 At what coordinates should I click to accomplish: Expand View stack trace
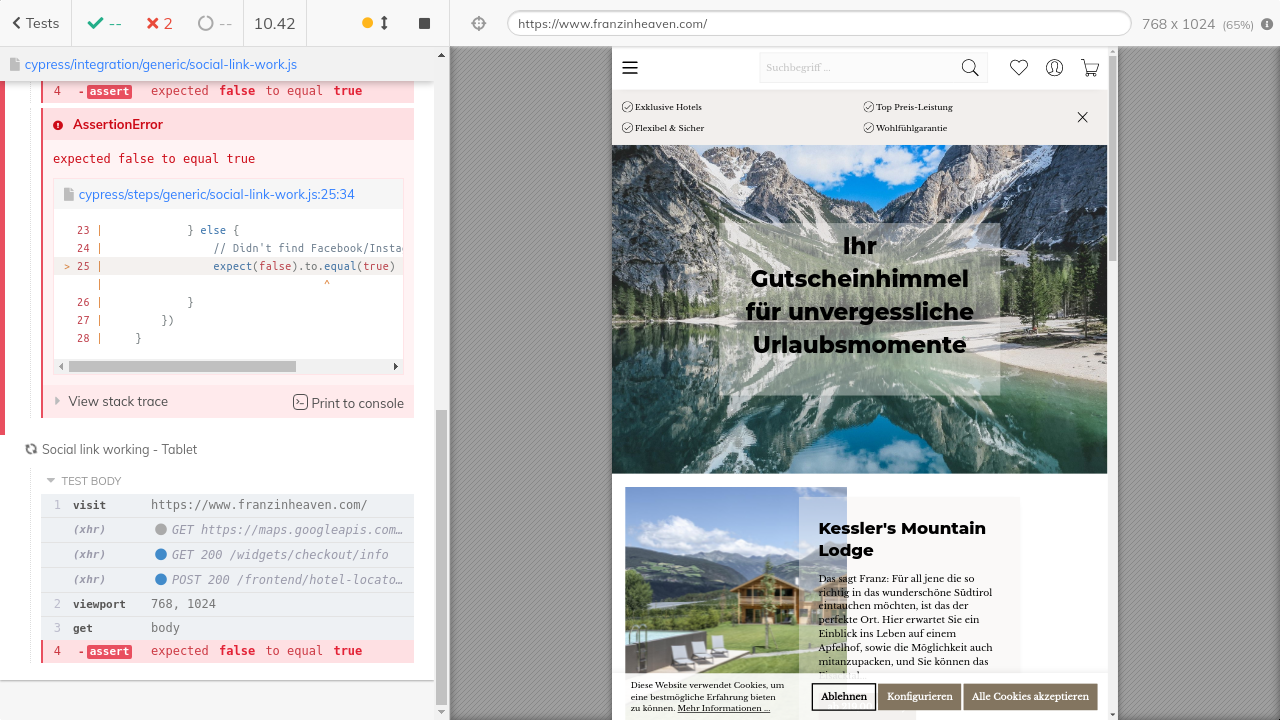click(117, 401)
